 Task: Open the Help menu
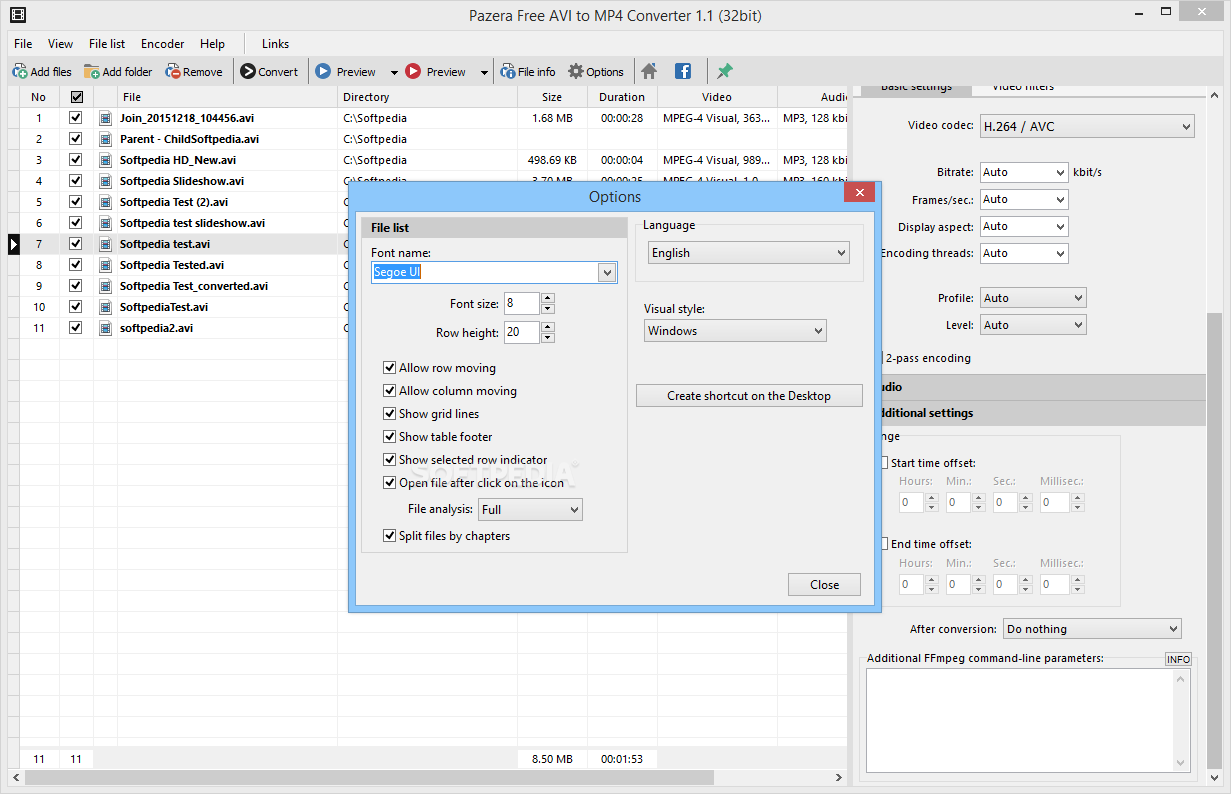[x=212, y=44]
